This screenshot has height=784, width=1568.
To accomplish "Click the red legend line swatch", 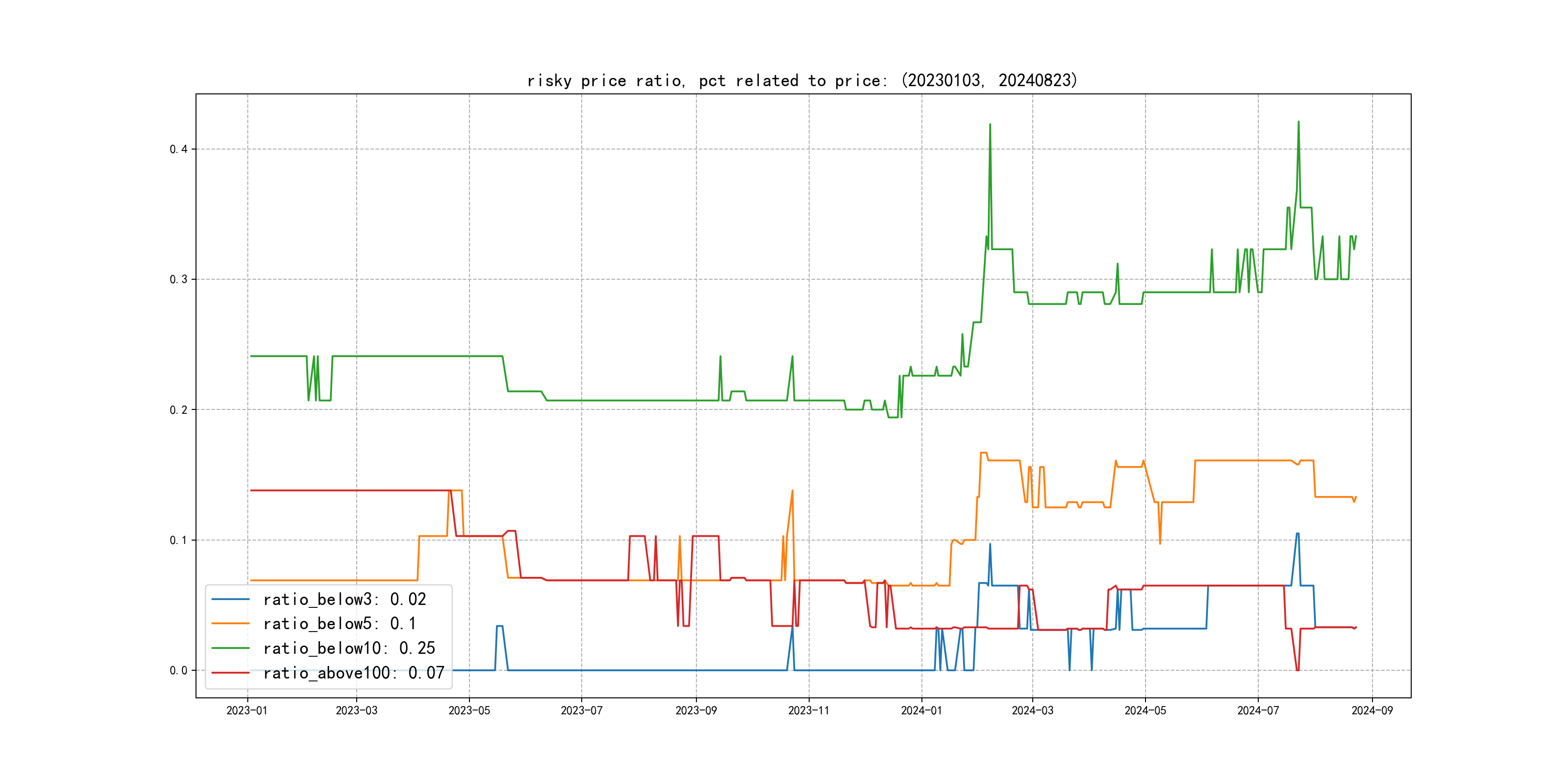I will (x=230, y=673).
